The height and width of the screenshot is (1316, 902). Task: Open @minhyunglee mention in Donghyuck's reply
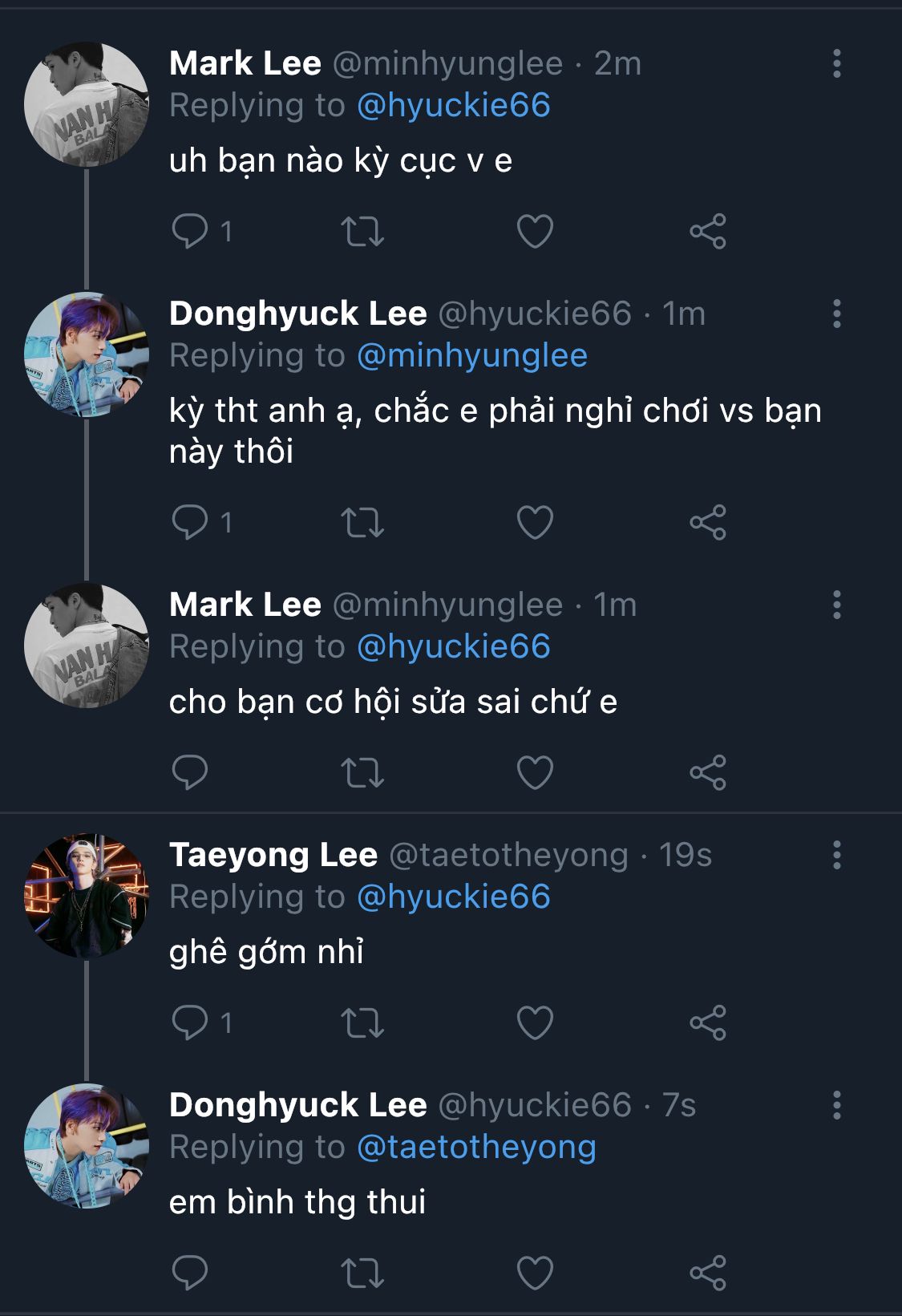point(471,355)
